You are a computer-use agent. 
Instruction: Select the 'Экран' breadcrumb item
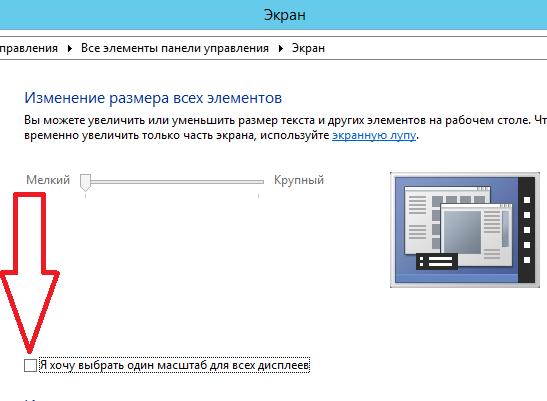click(308, 48)
